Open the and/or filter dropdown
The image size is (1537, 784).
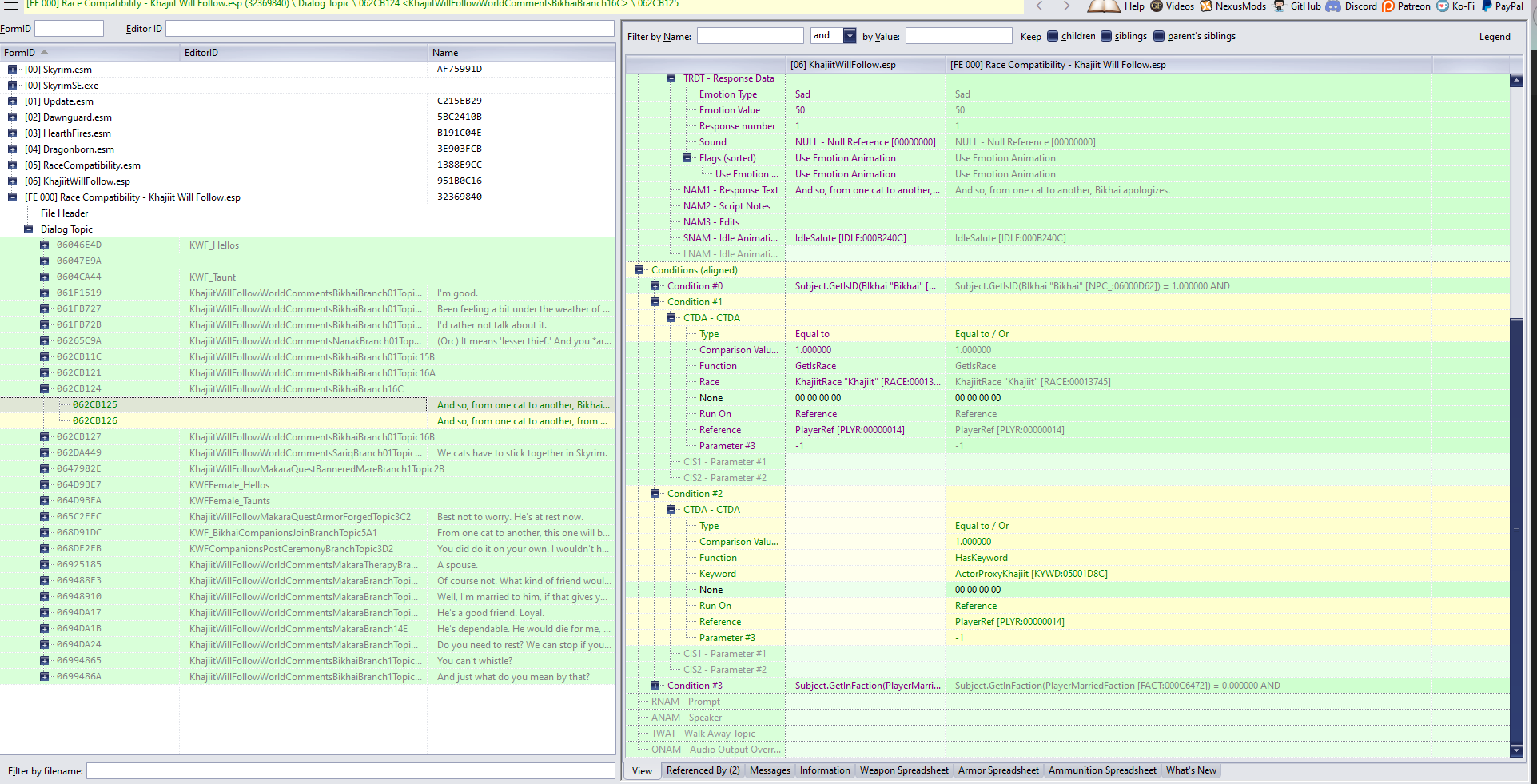pyautogui.click(x=850, y=36)
